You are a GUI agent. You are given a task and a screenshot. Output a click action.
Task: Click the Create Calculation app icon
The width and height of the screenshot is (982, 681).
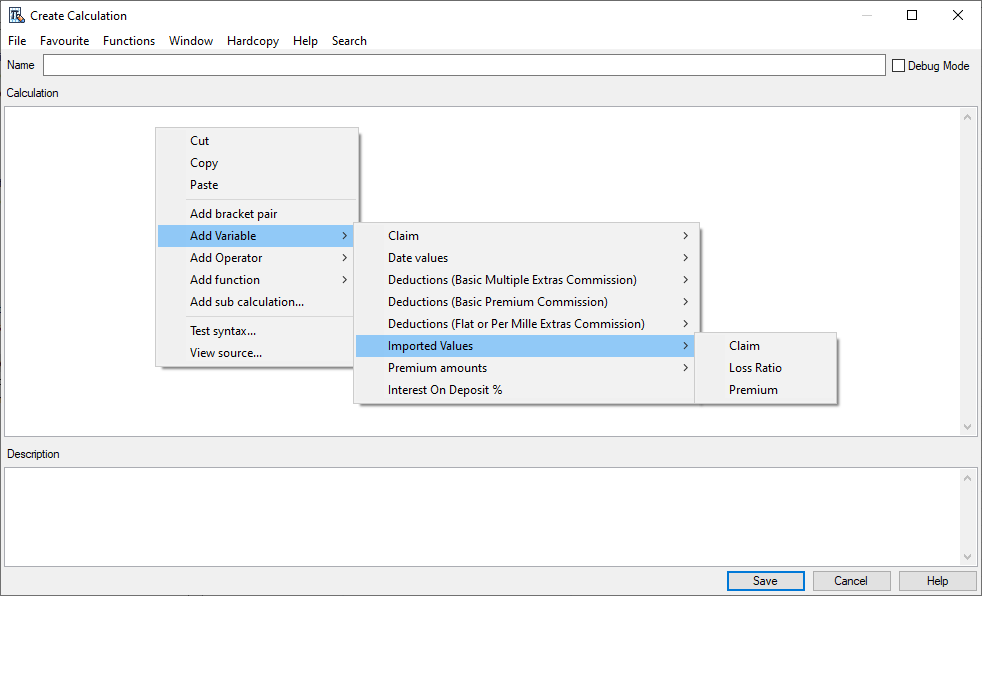tap(16, 15)
